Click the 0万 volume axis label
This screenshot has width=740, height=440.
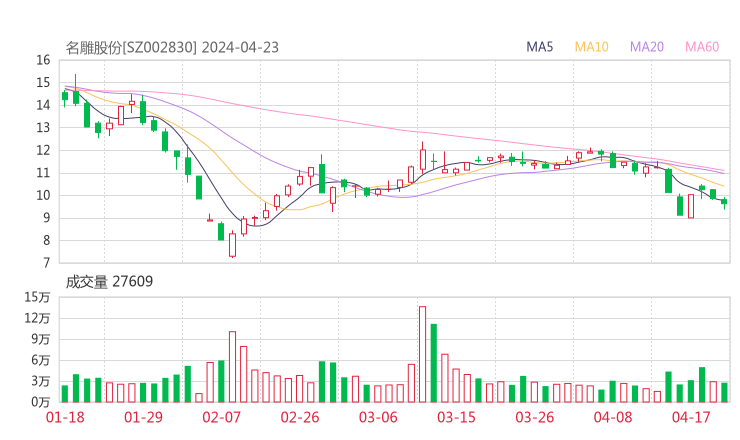click(41, 402)
